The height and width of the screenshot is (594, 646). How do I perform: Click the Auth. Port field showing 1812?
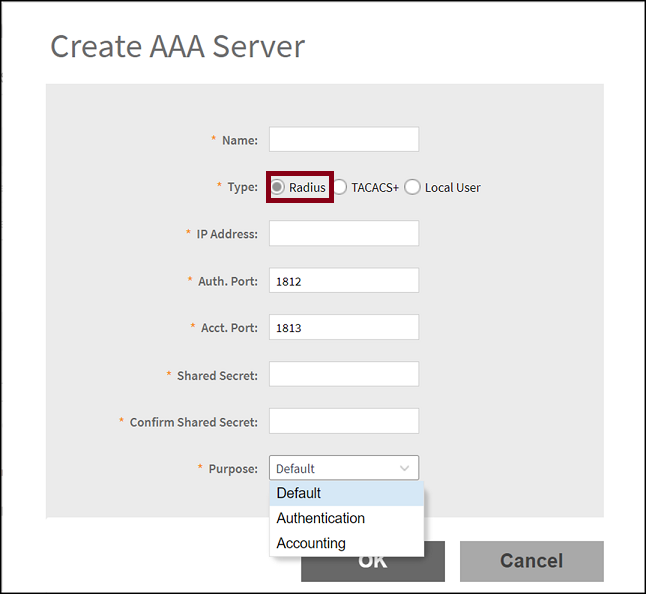[344, 281]
